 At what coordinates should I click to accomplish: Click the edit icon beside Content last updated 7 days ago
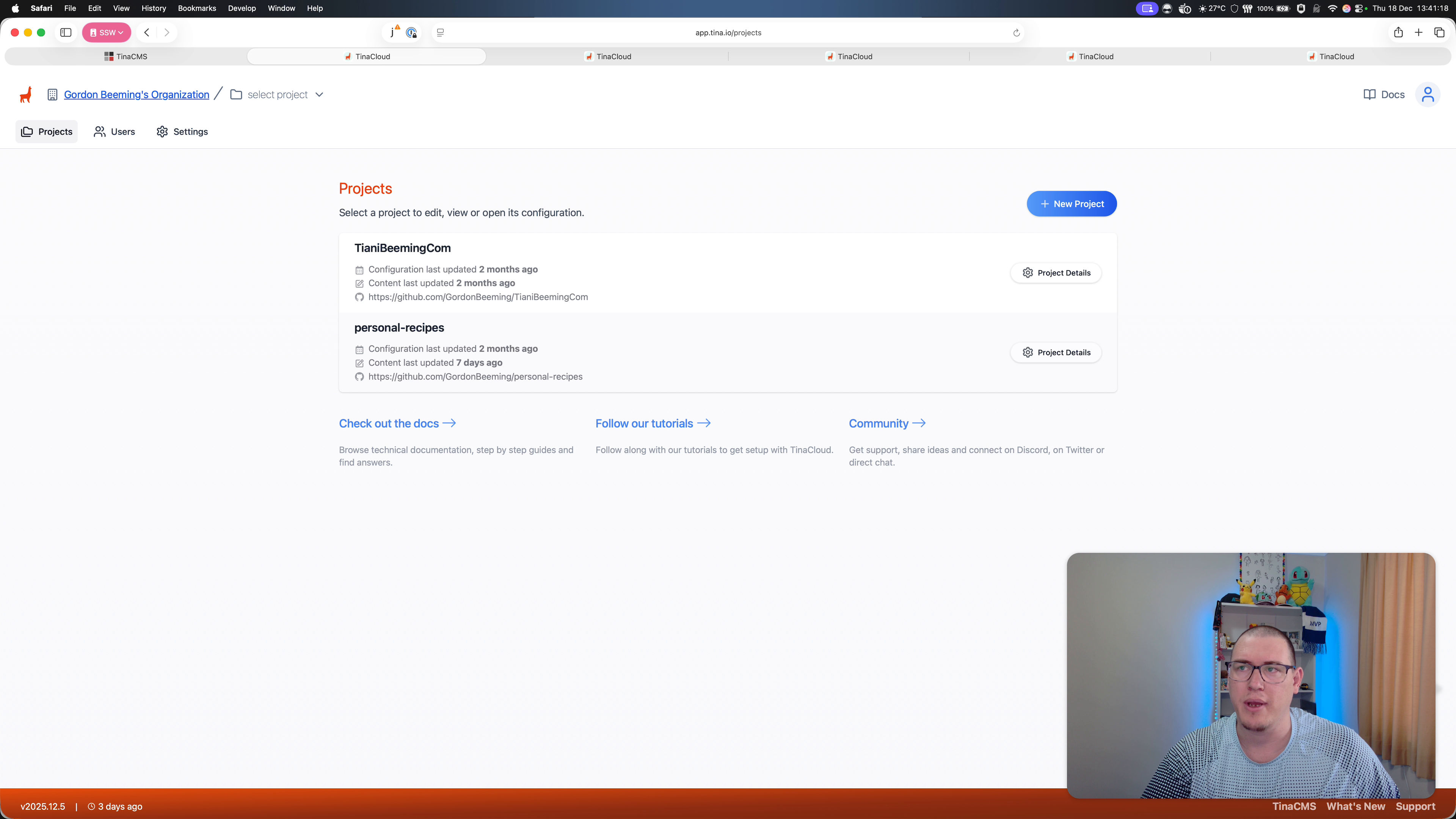point(359,364)
